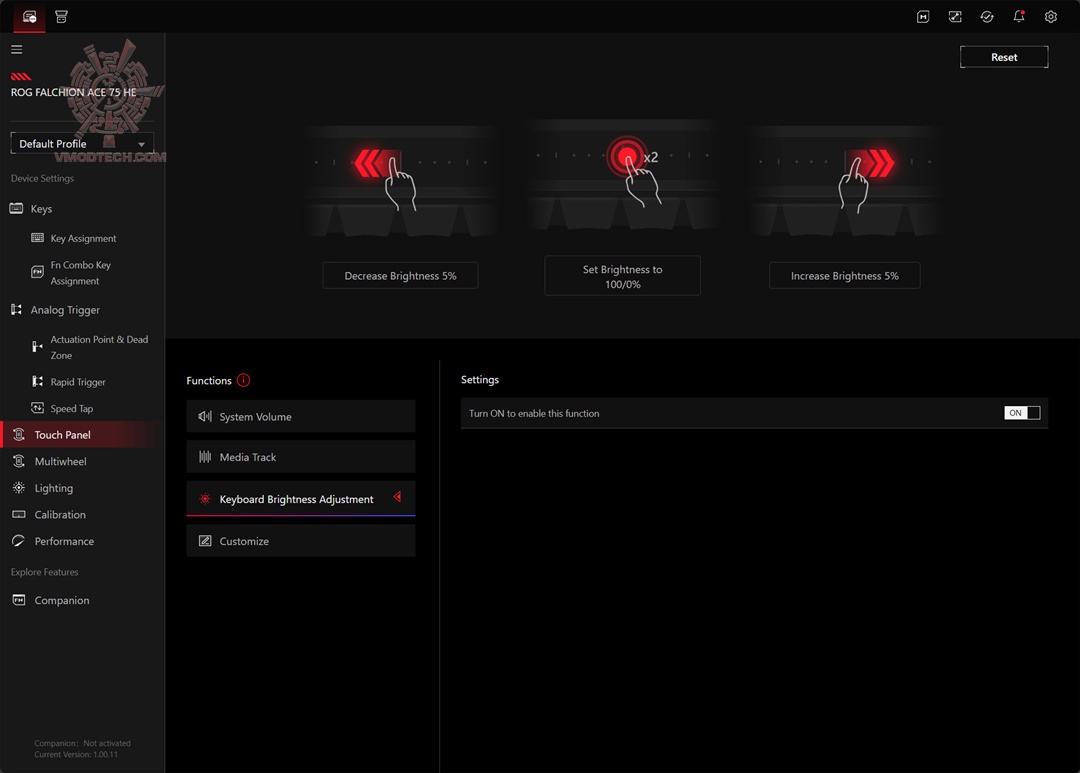Screen dimensions: 1080x773
Task: Open Actuation Point & Dead Zone
Action: click(x=98, y=347)
